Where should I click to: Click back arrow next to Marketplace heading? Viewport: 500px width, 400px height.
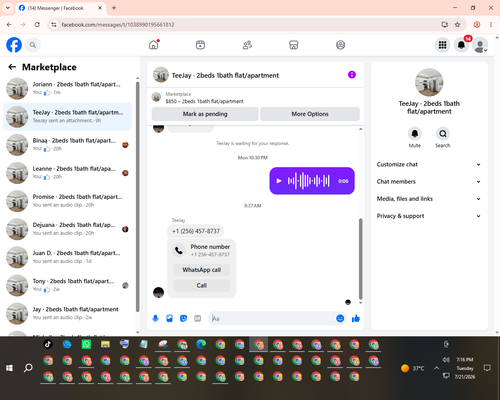(x=12, y=67)
